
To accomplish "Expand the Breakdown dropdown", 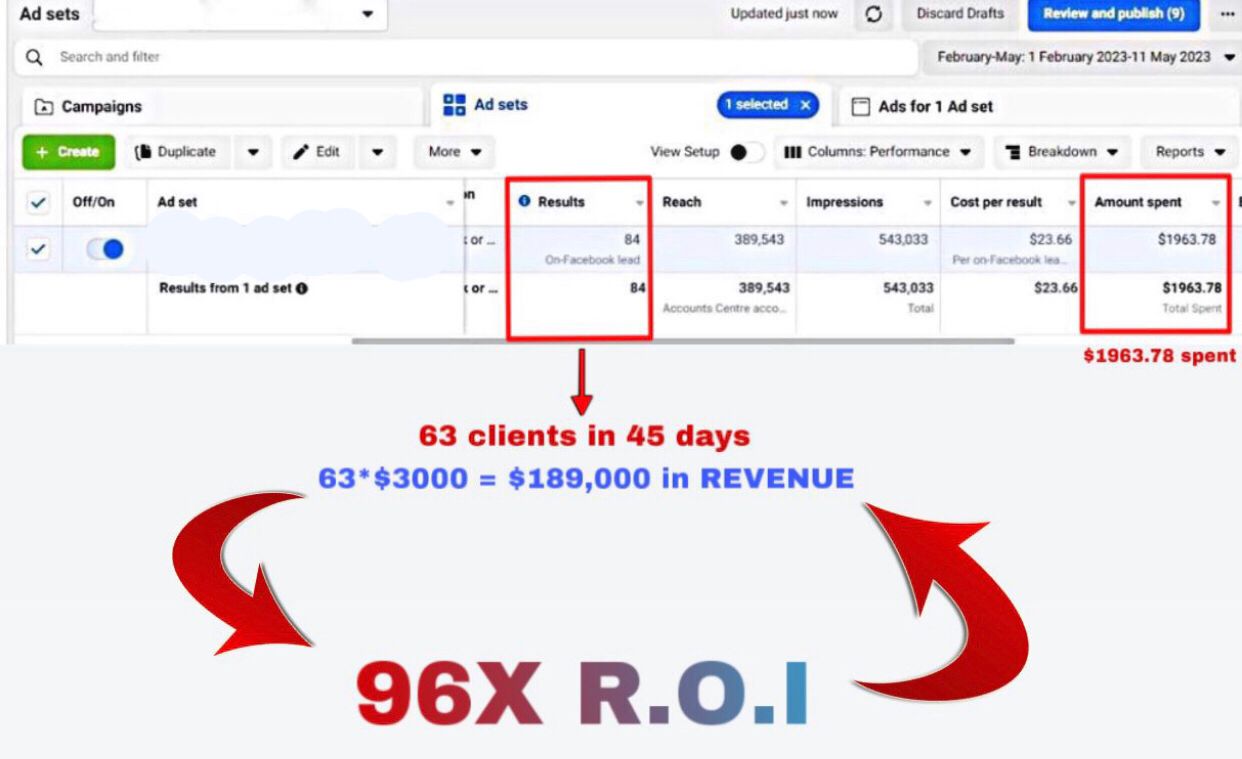I will click(1061, 152).
